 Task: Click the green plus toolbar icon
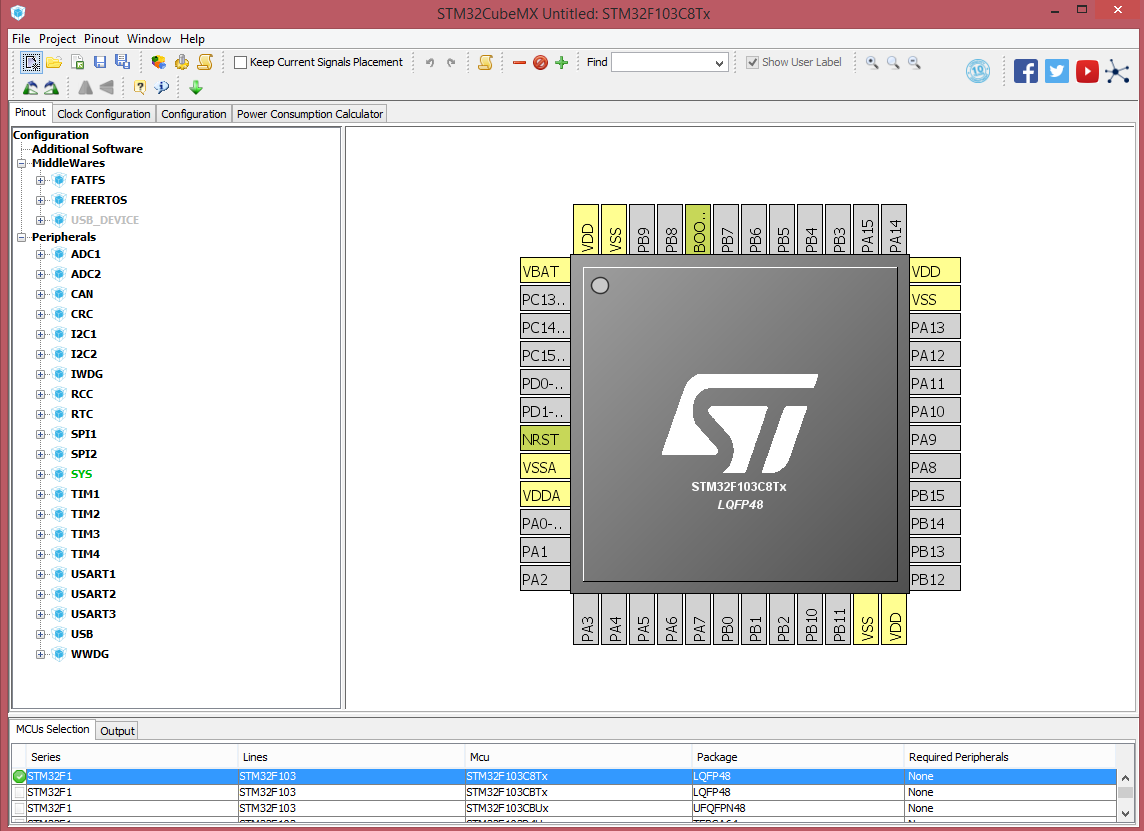click(561, 63)
